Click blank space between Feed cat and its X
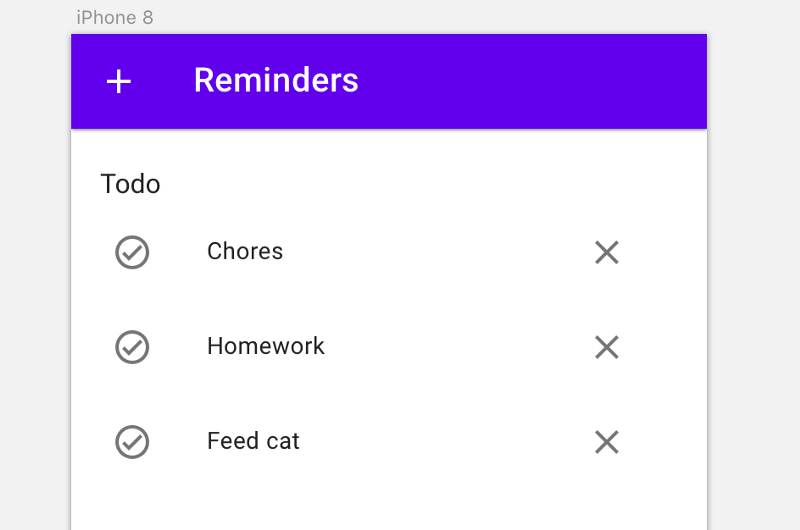Image resolution: width=800 pixels, height=530 pixels. pyautogui.click(x=446, y=442)
